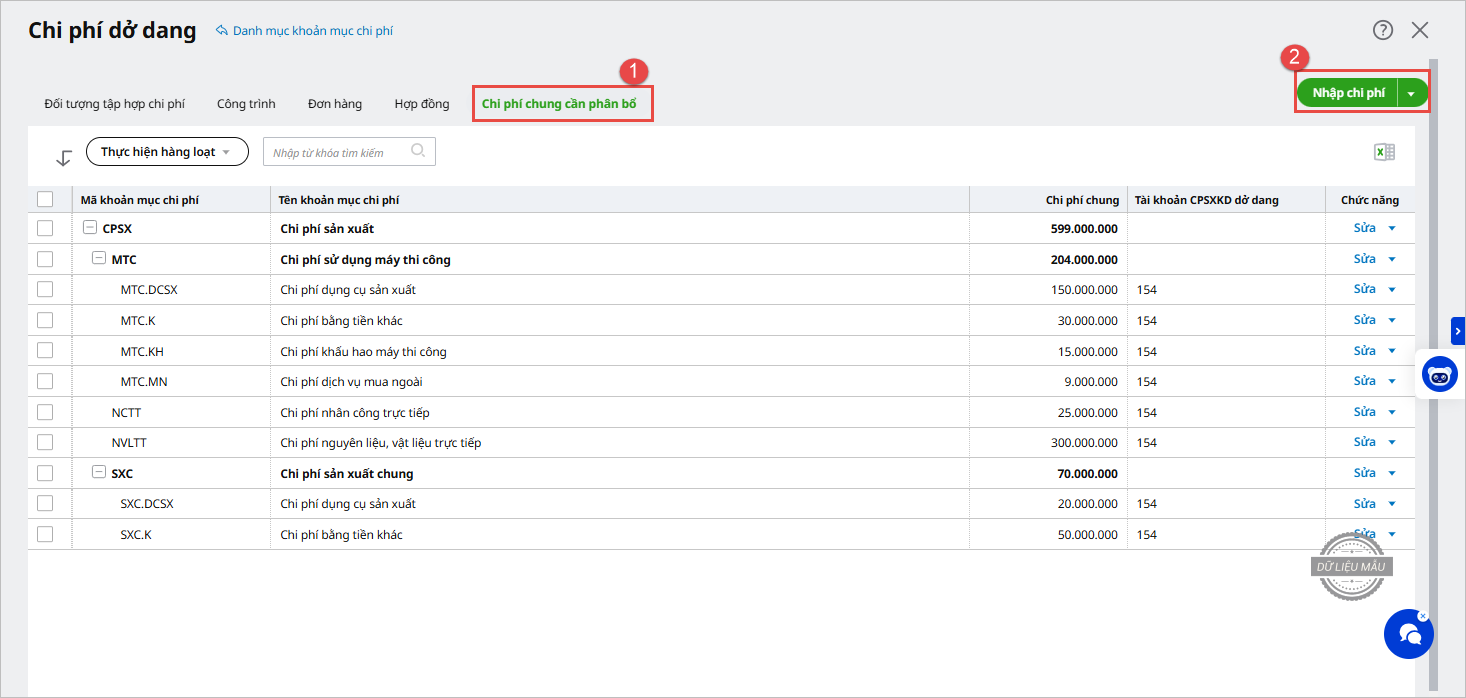Open the help question mark icon

tap(1383, 30)
